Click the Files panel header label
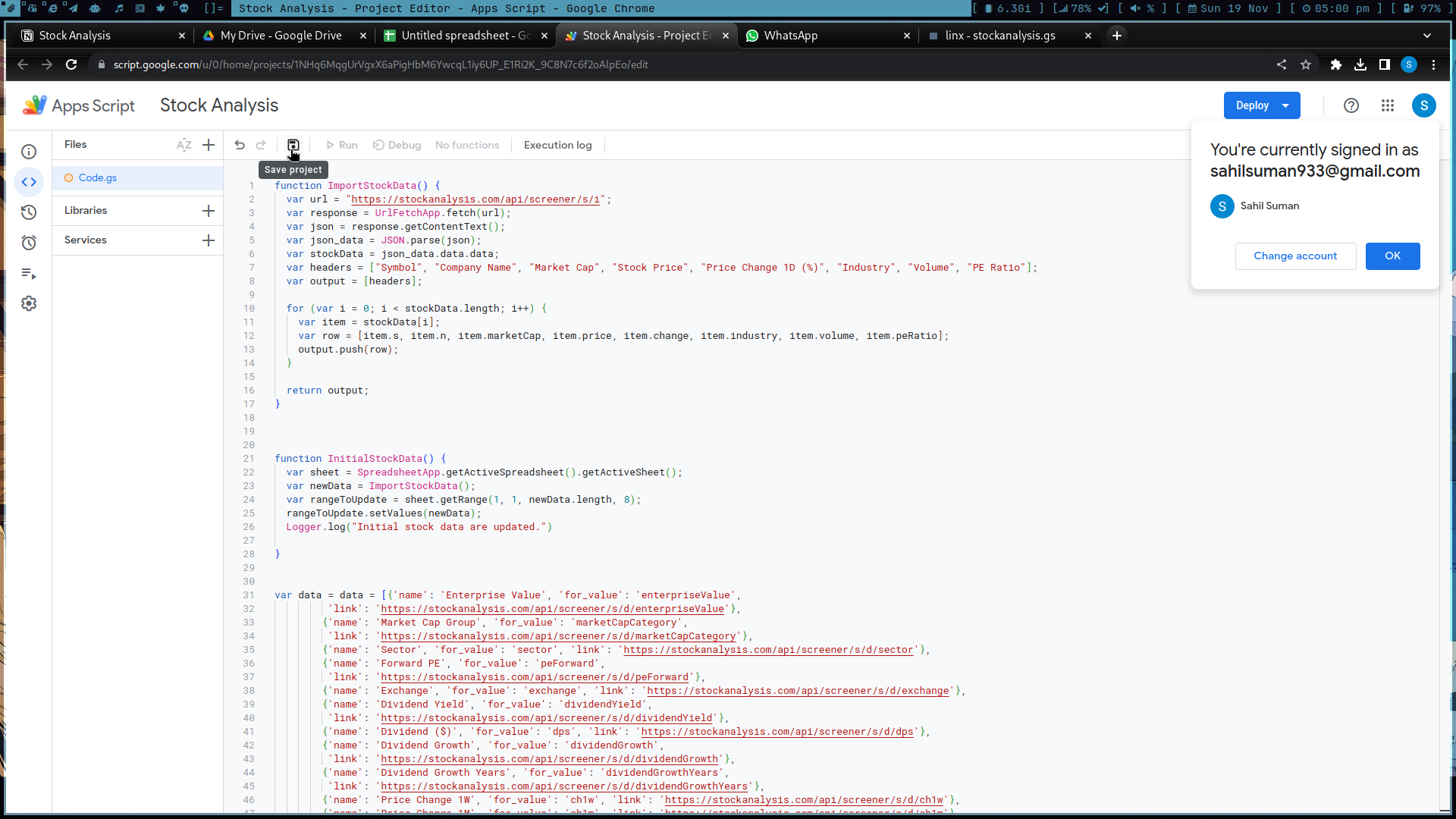The image size is (1456, 819). point(75,145)
